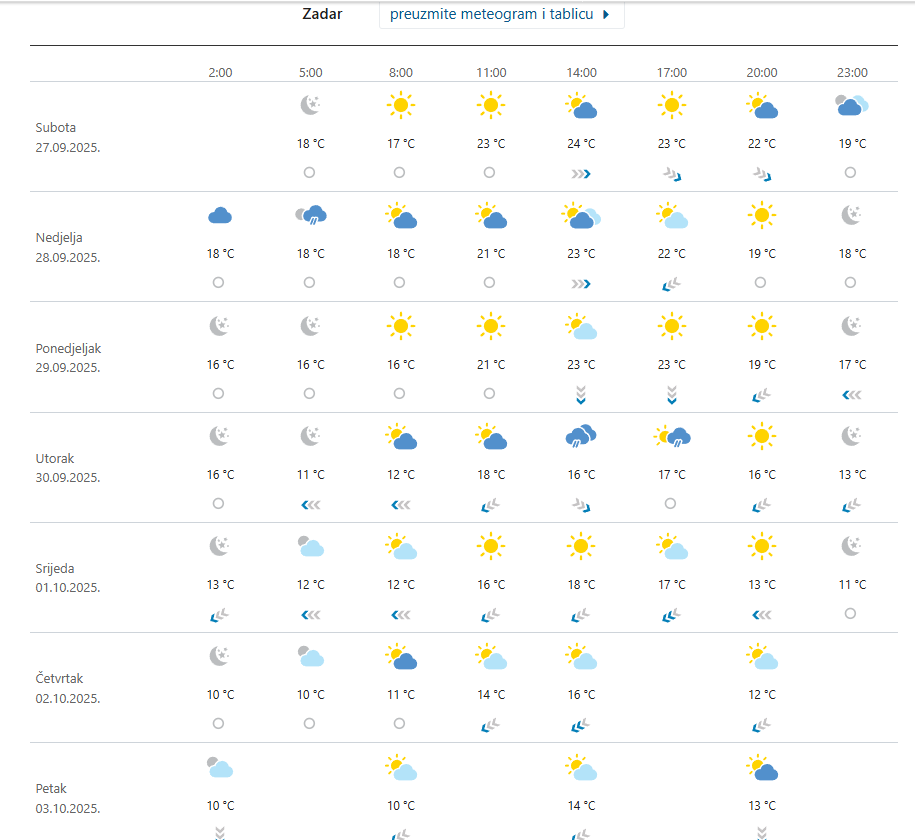Select the sunny icon for Subota 8:00
This screenshot has width=915, height=840.
point(401,105)
